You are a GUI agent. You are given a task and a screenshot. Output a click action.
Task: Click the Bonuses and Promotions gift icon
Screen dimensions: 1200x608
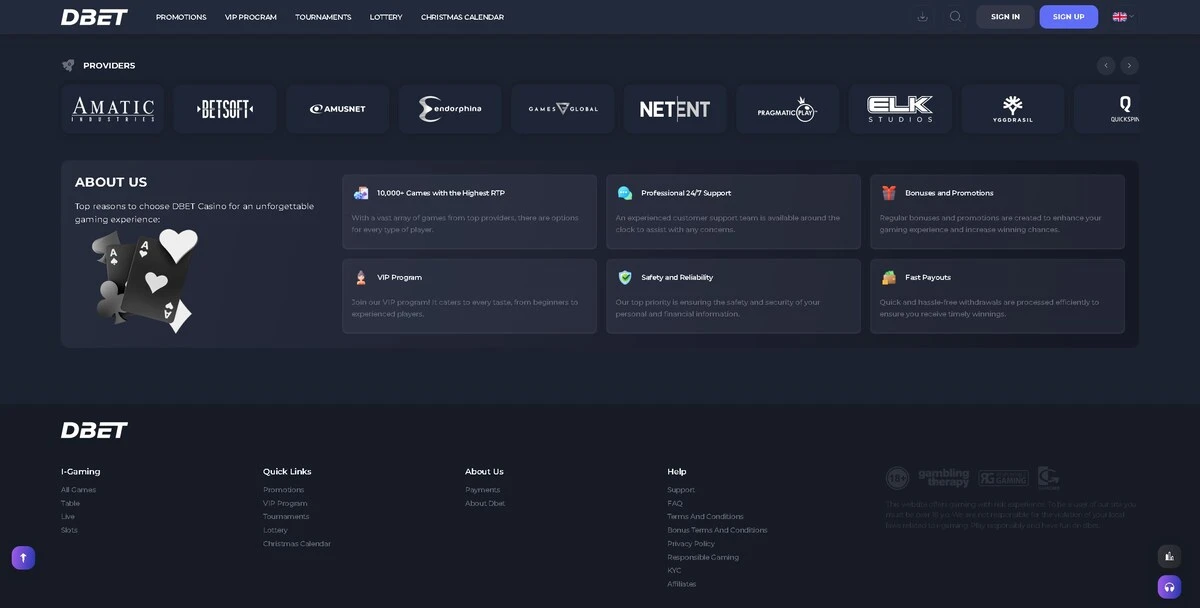pyautogui.click(x=889, y=193)
